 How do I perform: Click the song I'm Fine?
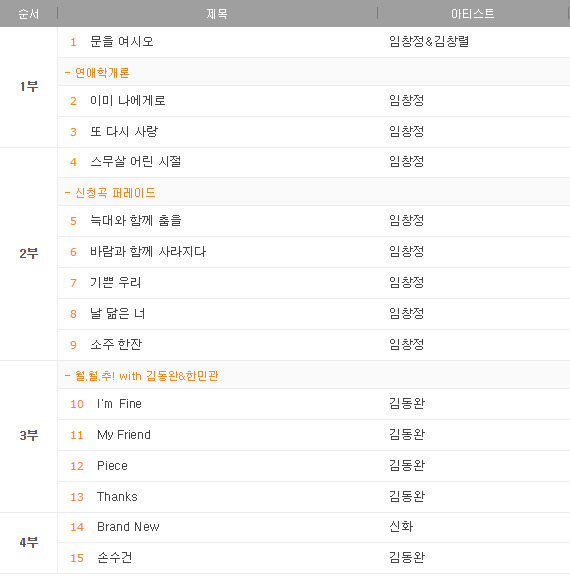tap(119, 404)
